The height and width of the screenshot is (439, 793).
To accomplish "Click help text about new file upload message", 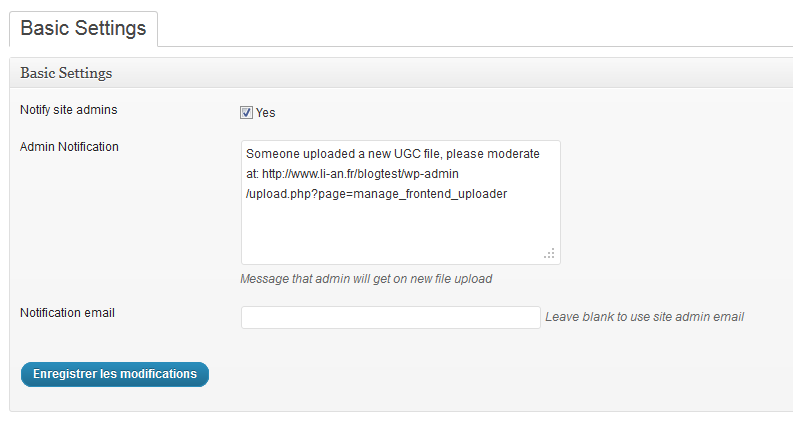I will [x=366, y=279].
